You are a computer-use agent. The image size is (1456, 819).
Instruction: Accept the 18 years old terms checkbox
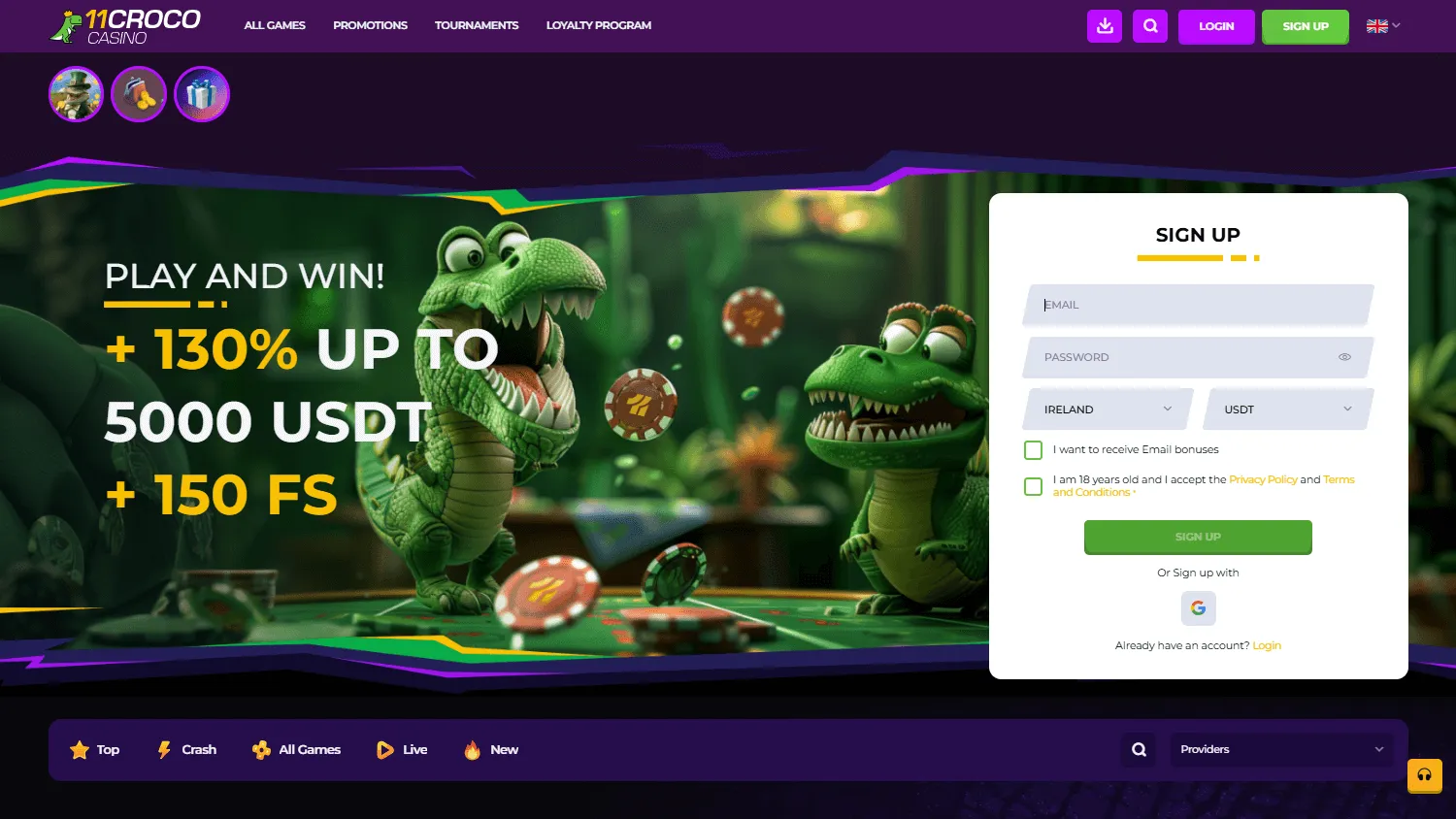click(1032, 485)
